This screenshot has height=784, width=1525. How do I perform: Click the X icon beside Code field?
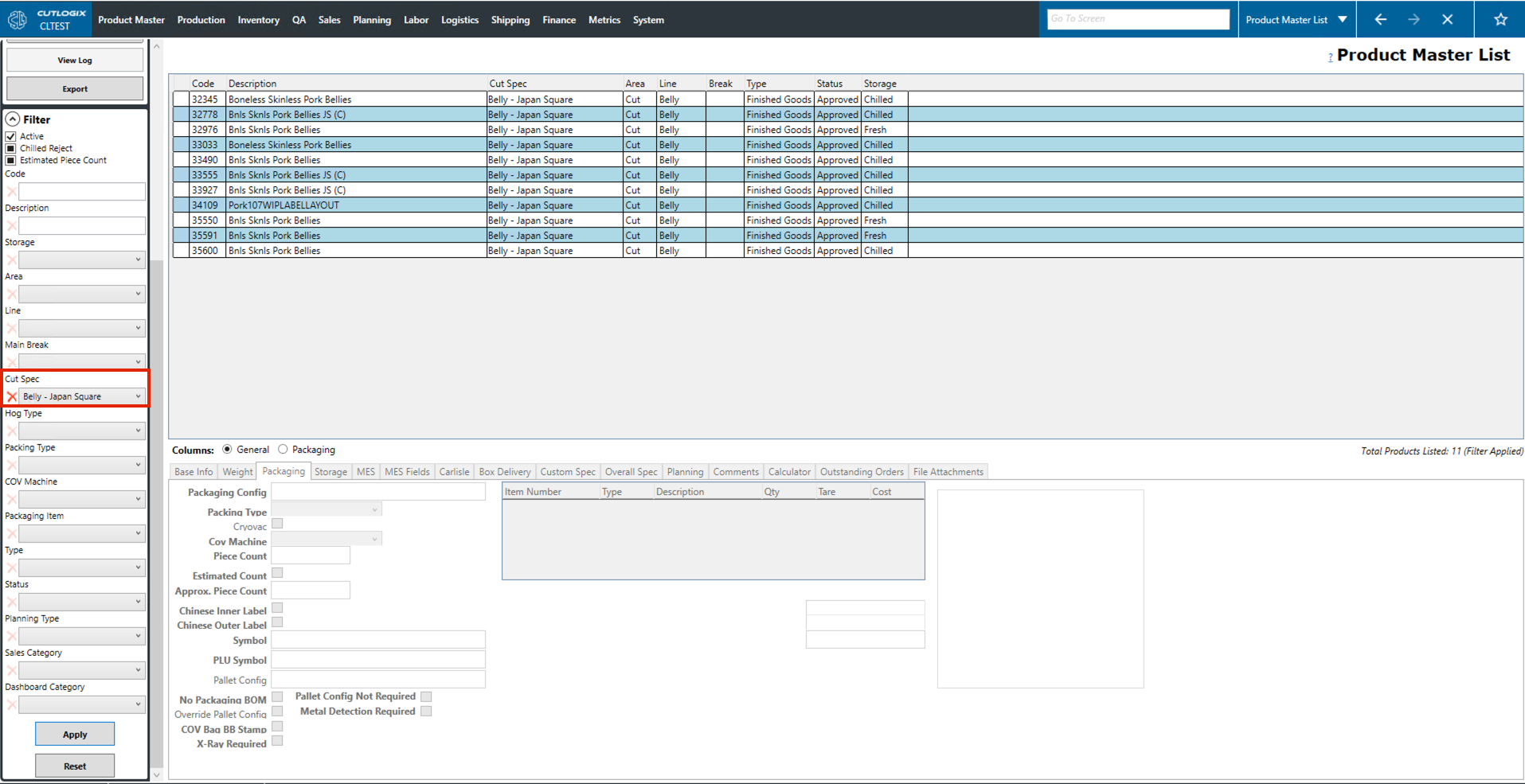[x=12, y=192]
